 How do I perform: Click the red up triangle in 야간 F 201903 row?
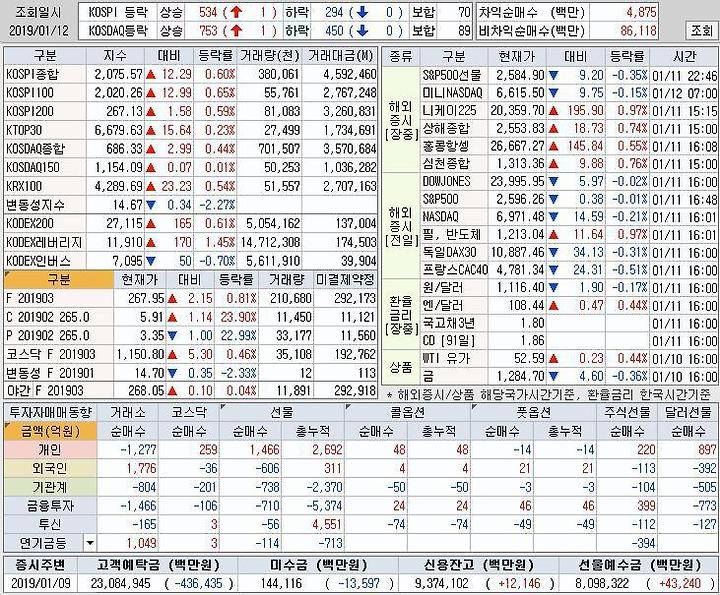click(x=172, y=392)
